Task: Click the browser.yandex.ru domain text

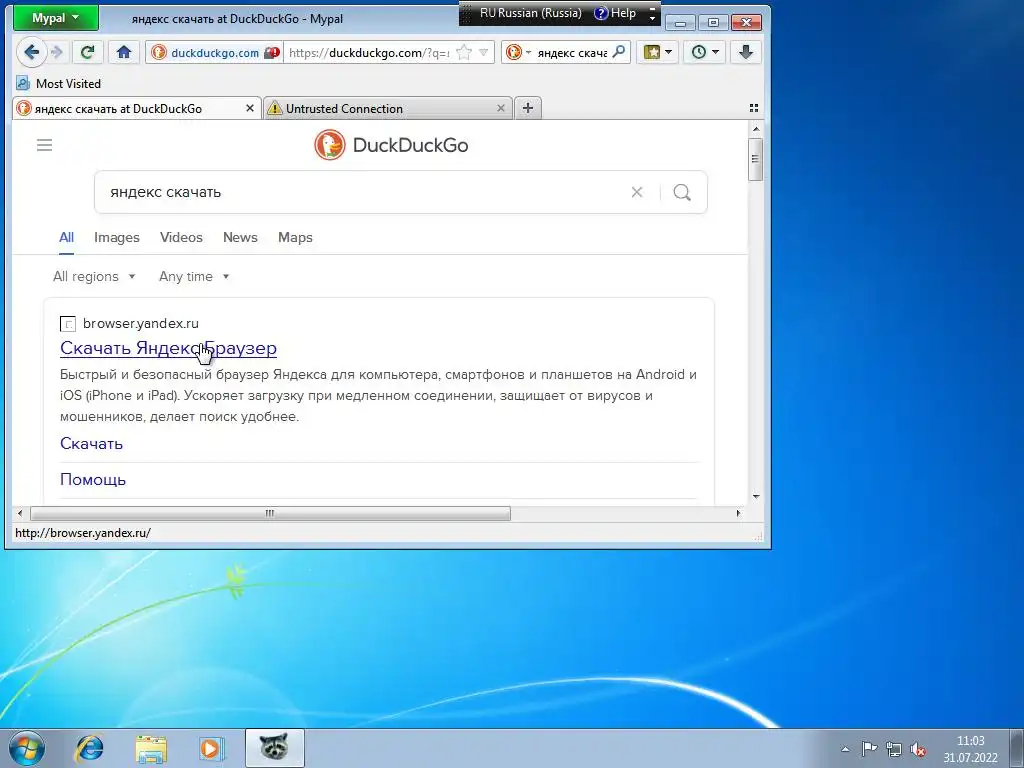Action: 140,323
